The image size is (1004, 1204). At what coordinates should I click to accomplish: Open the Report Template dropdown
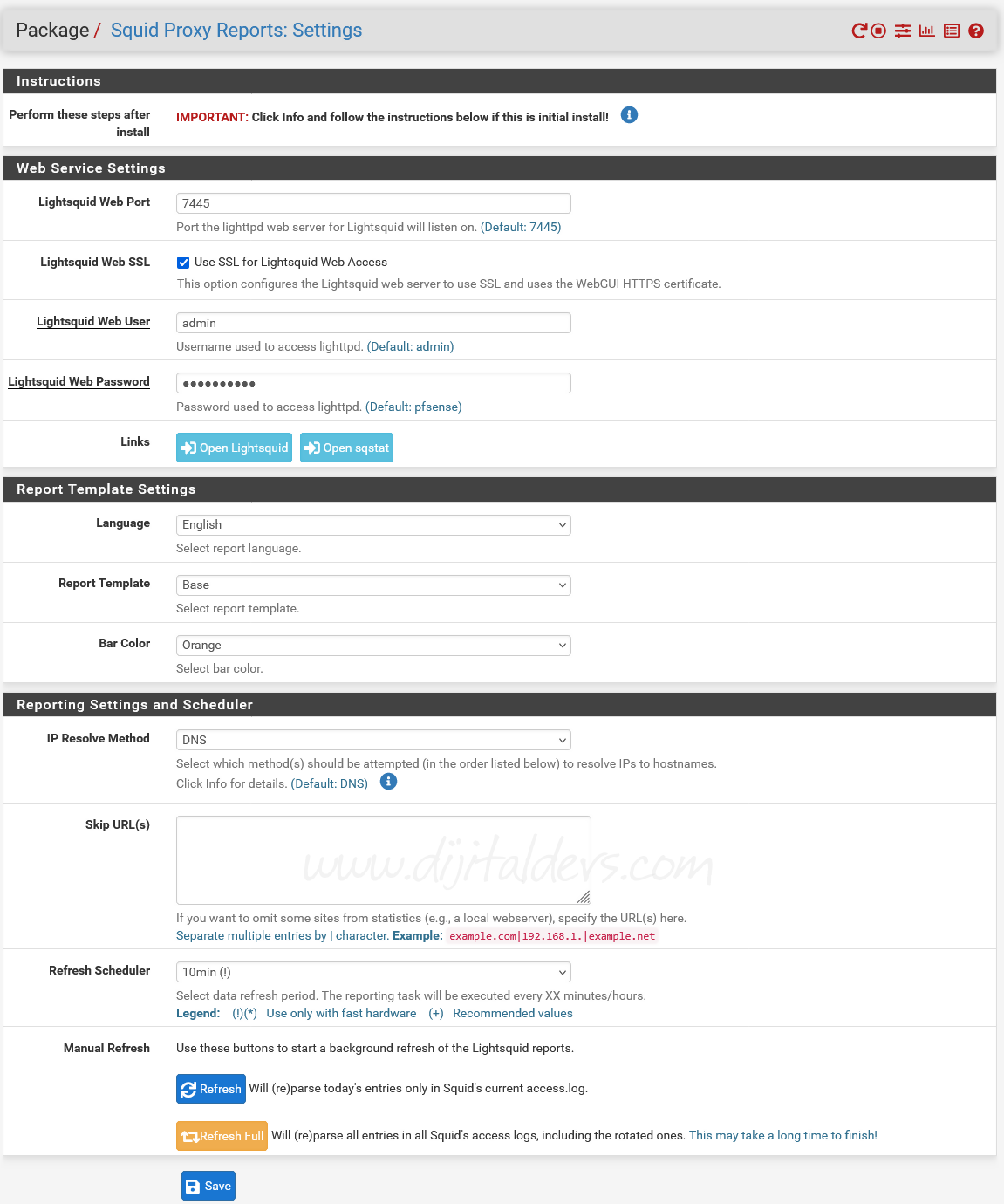point(373,585)
